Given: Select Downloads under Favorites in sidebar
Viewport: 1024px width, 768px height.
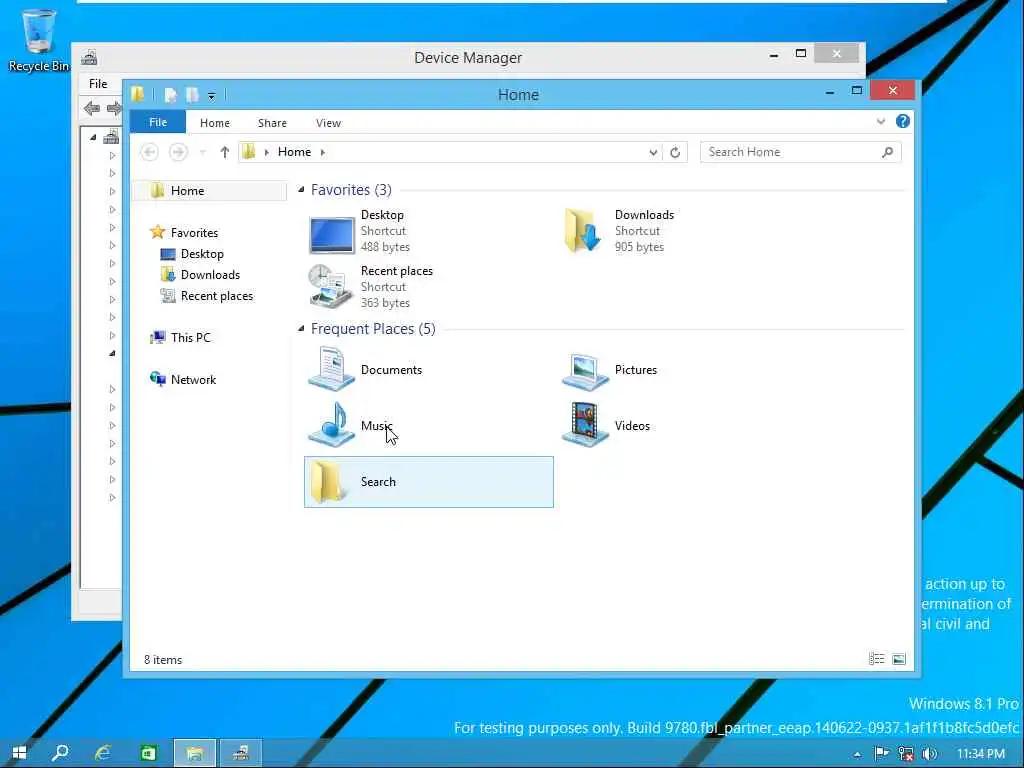Looking at the screenshot, I should coord(210,275).
